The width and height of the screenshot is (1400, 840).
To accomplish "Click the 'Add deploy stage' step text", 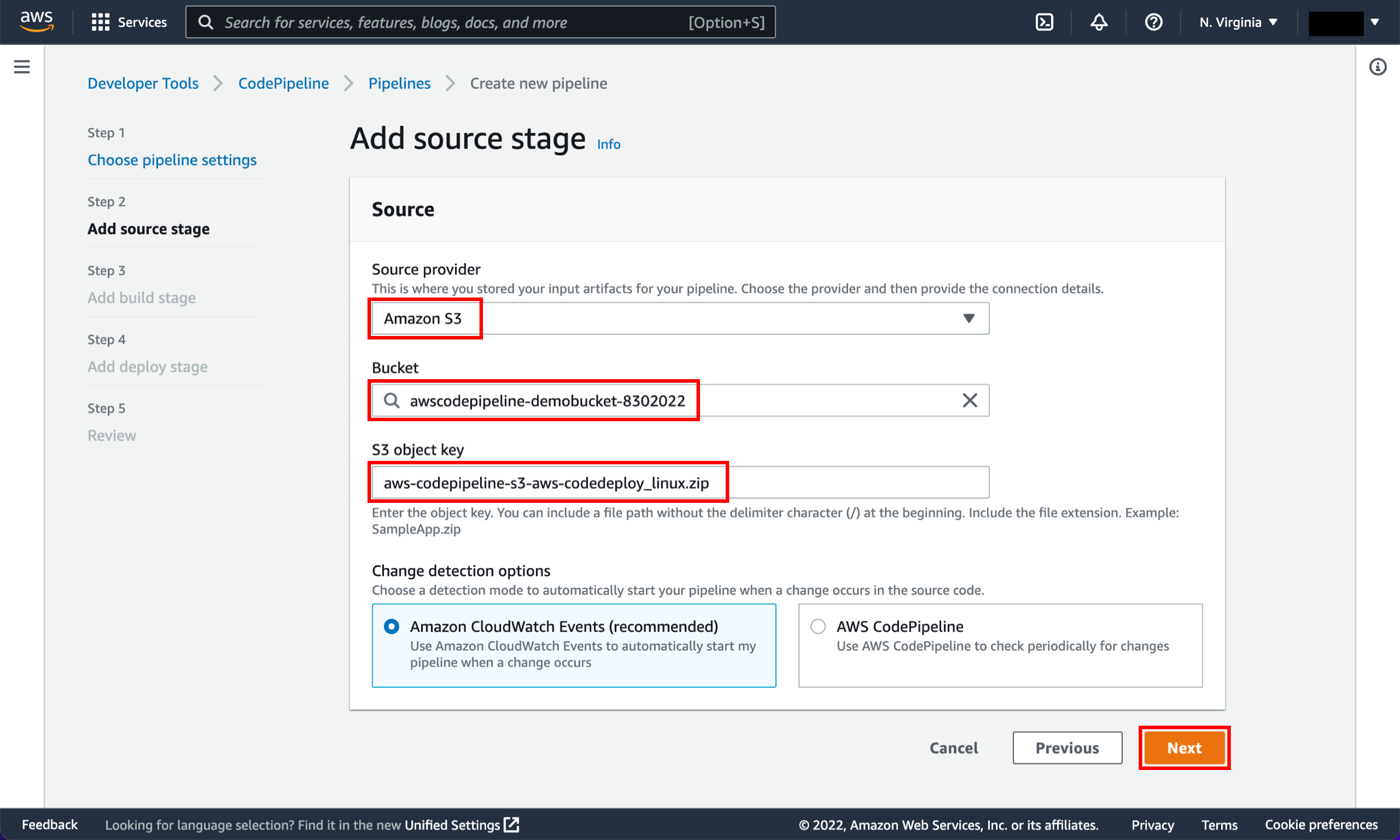I will pyautogui.click(x=148, y=366).
